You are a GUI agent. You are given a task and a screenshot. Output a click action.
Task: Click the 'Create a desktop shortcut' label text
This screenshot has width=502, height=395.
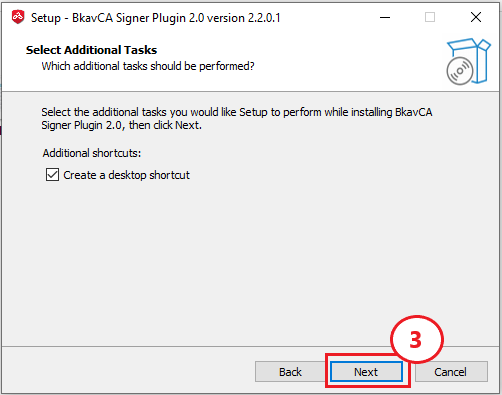point(126,175)
